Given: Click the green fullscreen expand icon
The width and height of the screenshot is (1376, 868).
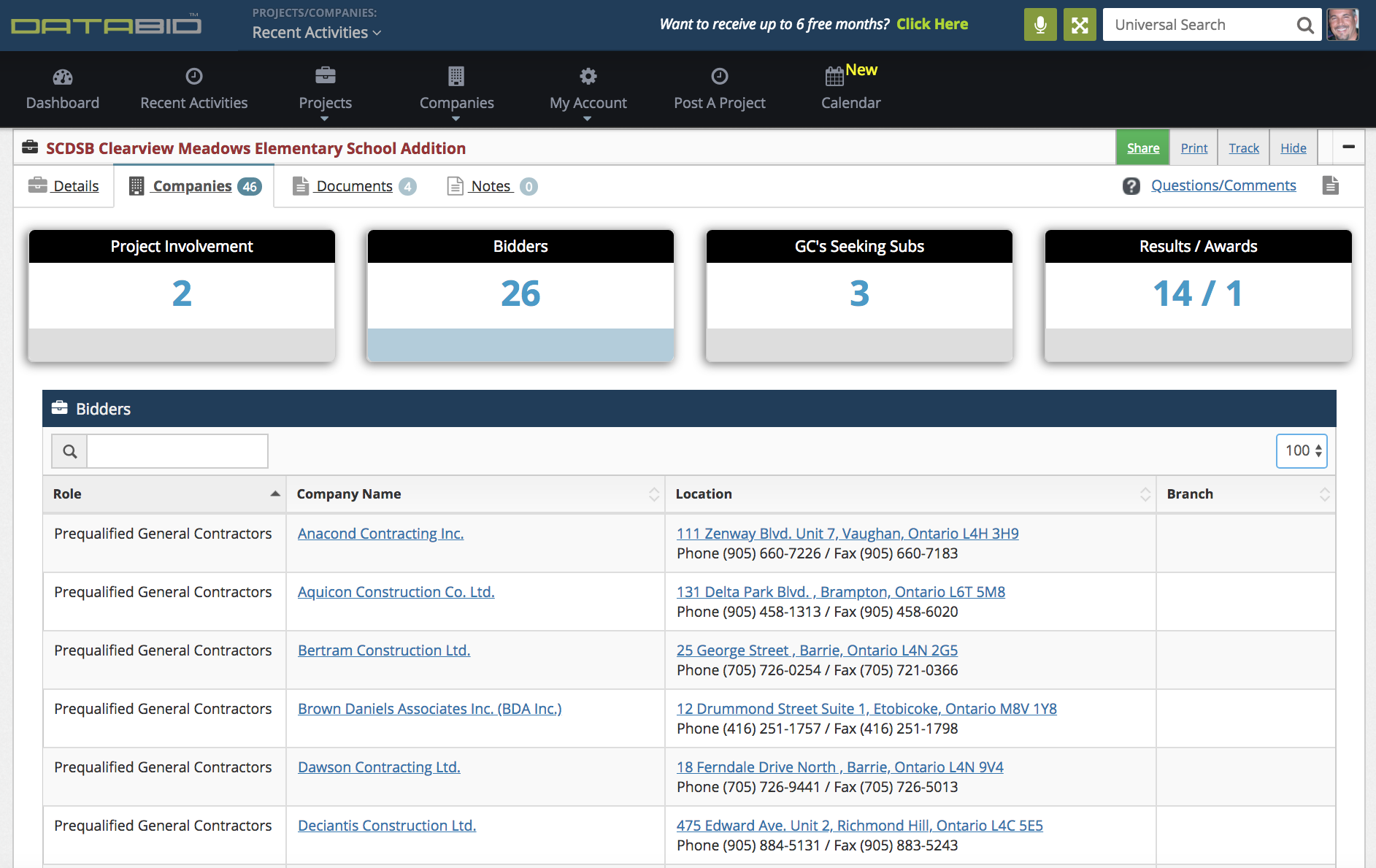Looking at the screenshot, I should pos(1080,25).
